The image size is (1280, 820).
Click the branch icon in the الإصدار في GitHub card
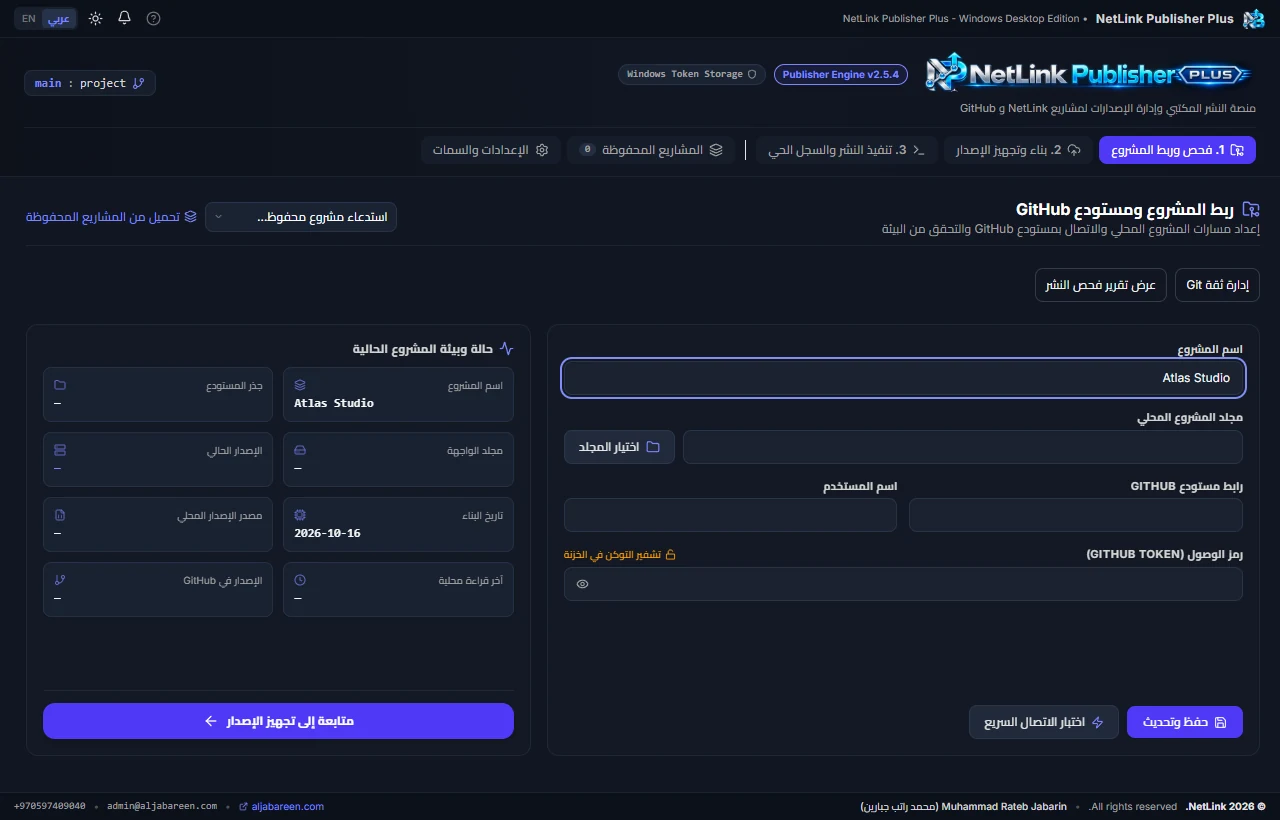(x=59, y=580)
